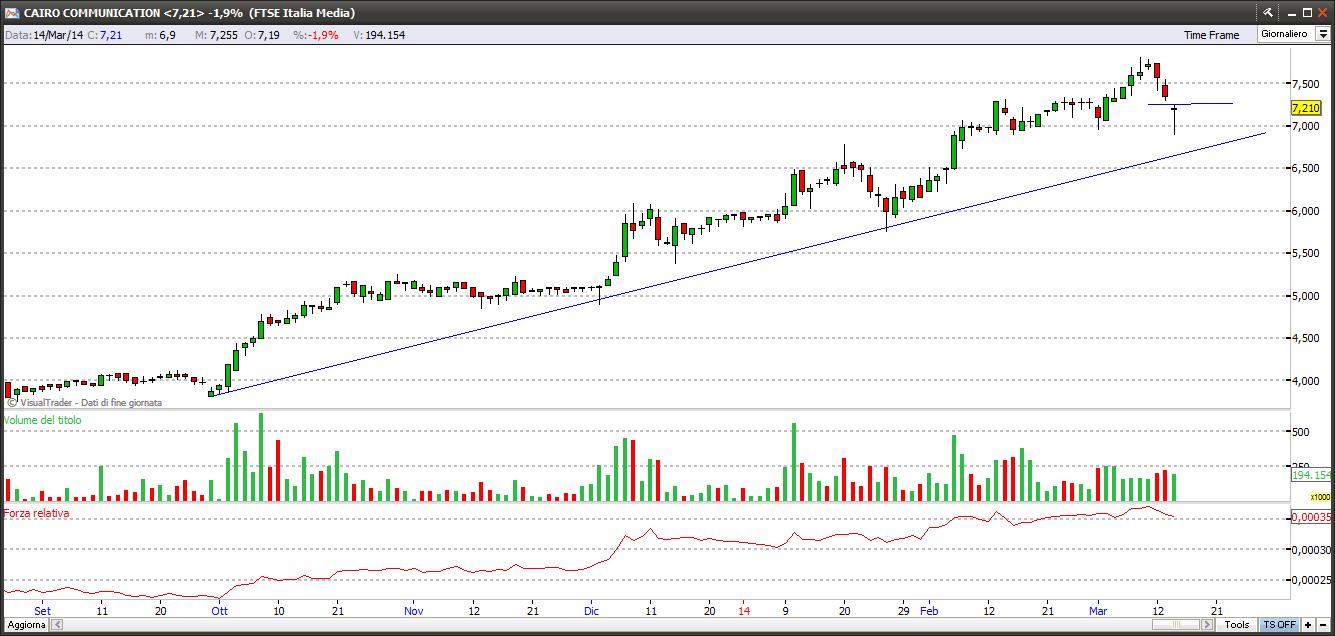This screenshot has height=636, width=1335.
Task: Click the Volume del titolo label
Action: click(x=43, y=420)
